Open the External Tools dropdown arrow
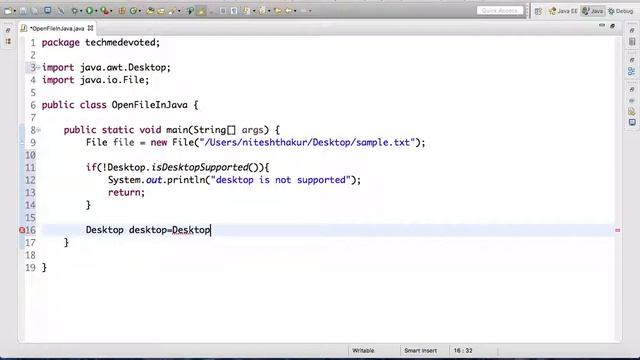 [111, 11]
